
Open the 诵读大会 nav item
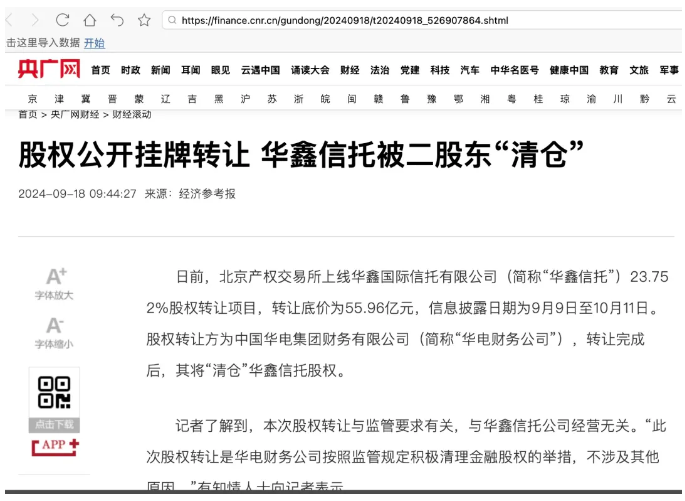click(x=310, y=70)
